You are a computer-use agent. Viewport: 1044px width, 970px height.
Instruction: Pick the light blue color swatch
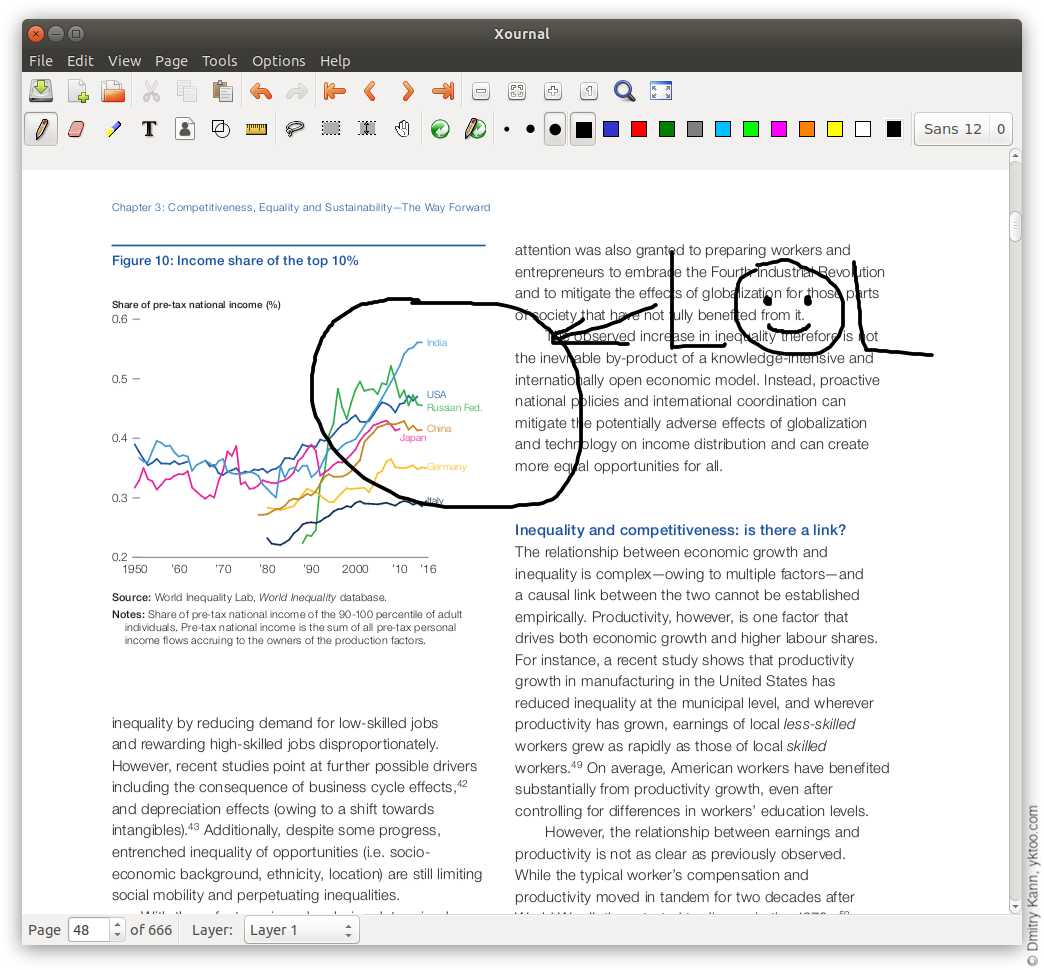[722, 129]
